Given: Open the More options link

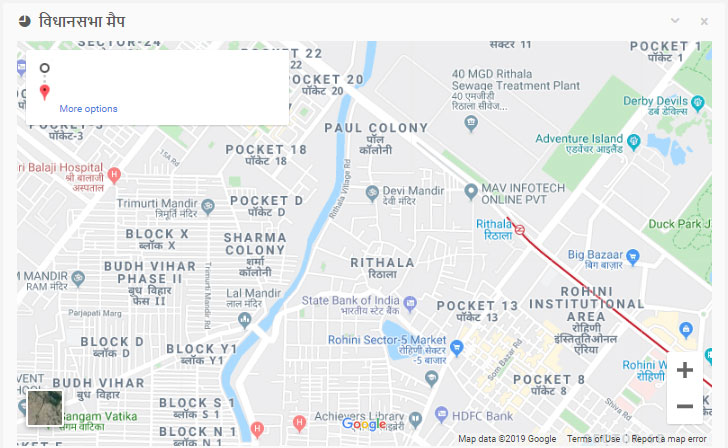Looking at the screenshot, I should pyautogui.click(x=88, y=109).
